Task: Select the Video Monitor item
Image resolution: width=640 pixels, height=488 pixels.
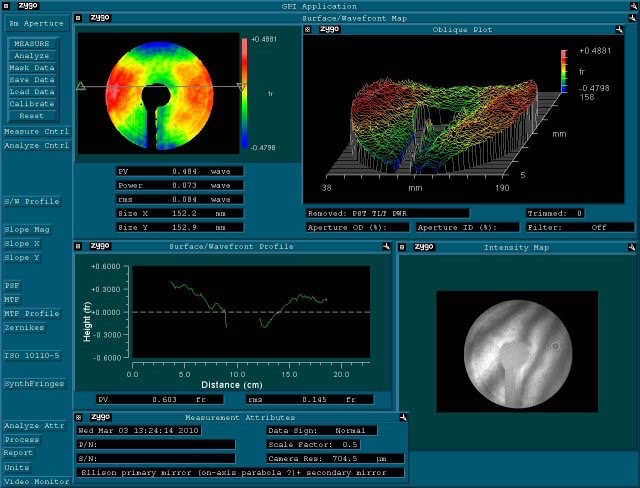Action: 36,481
